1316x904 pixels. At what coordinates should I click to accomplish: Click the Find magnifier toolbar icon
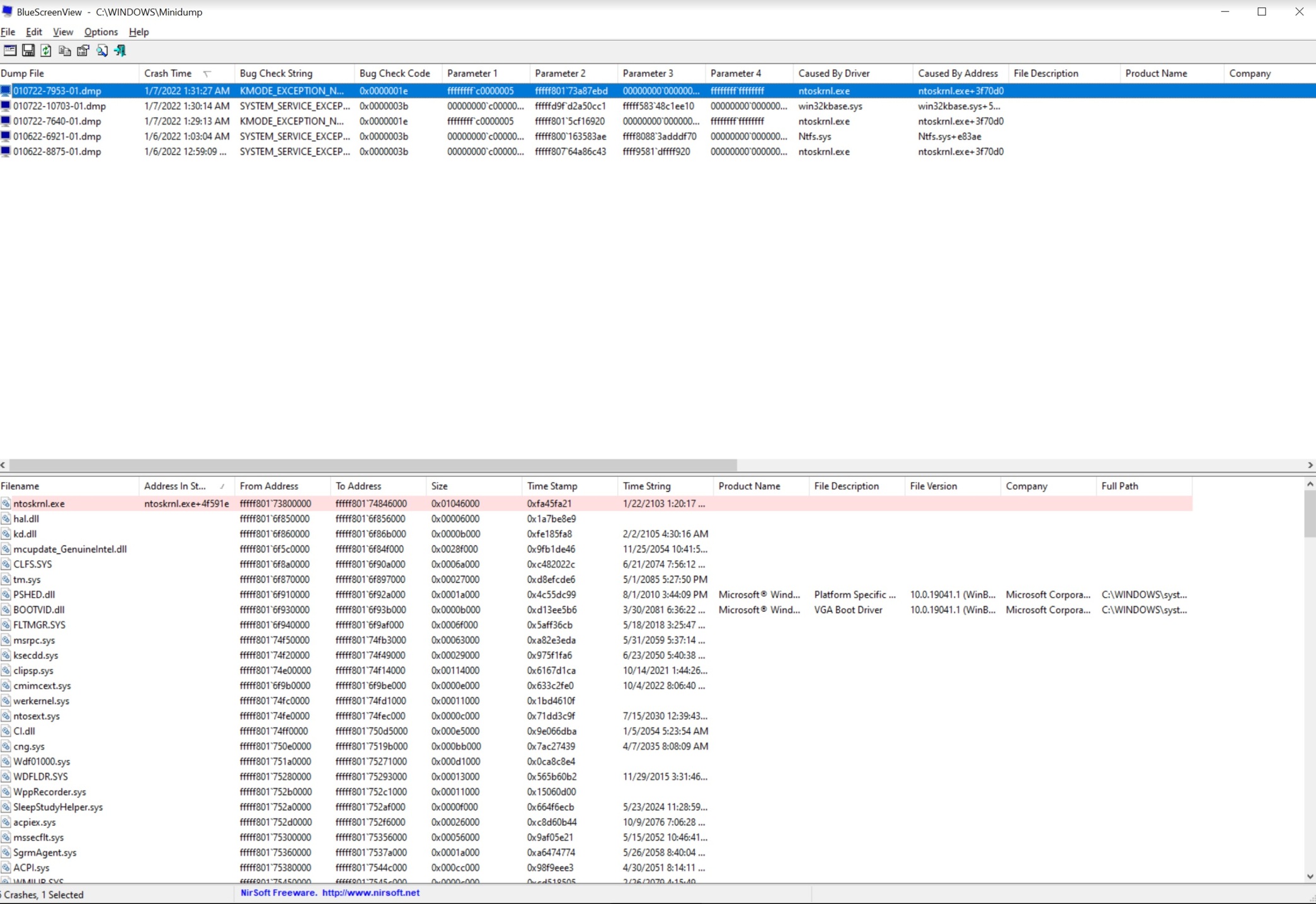point(101,50)
